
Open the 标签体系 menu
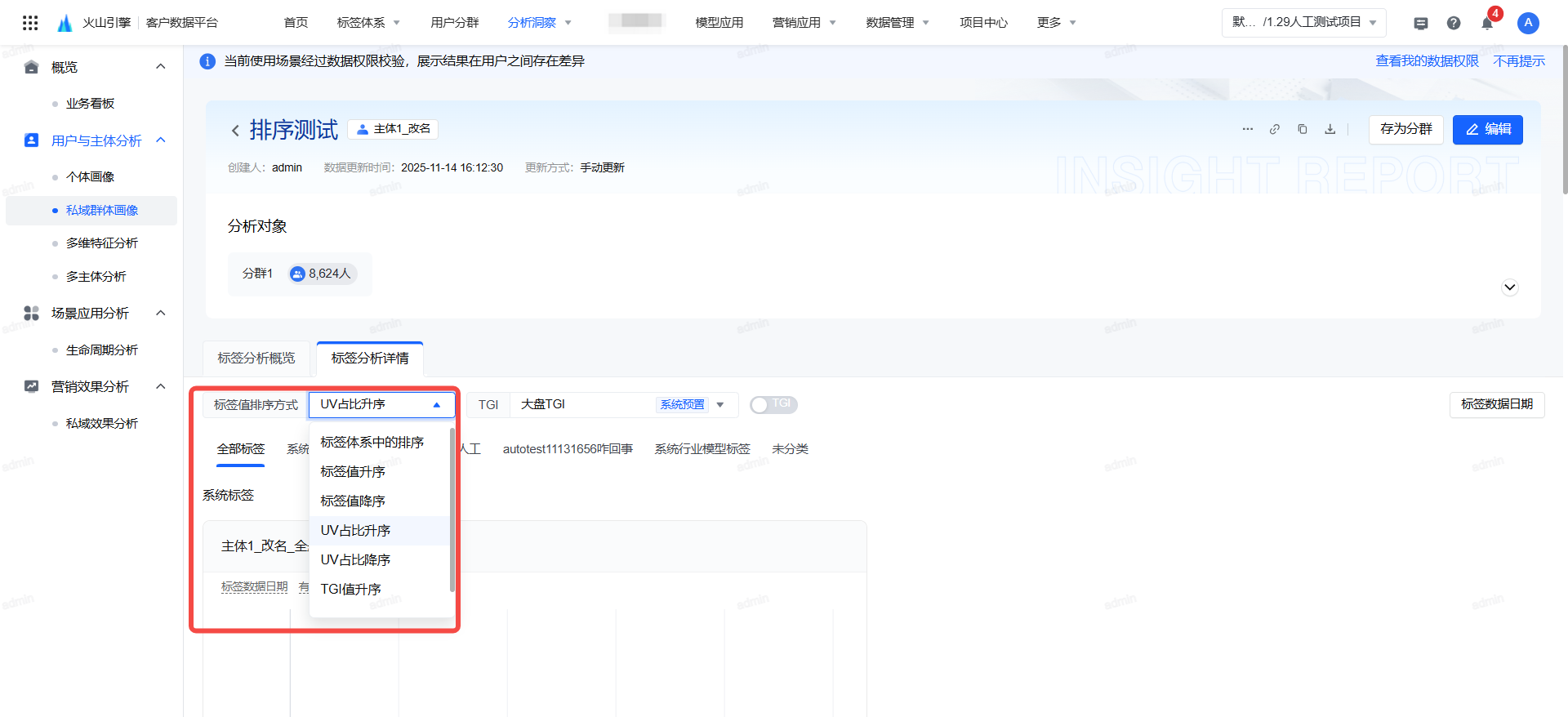368,23
